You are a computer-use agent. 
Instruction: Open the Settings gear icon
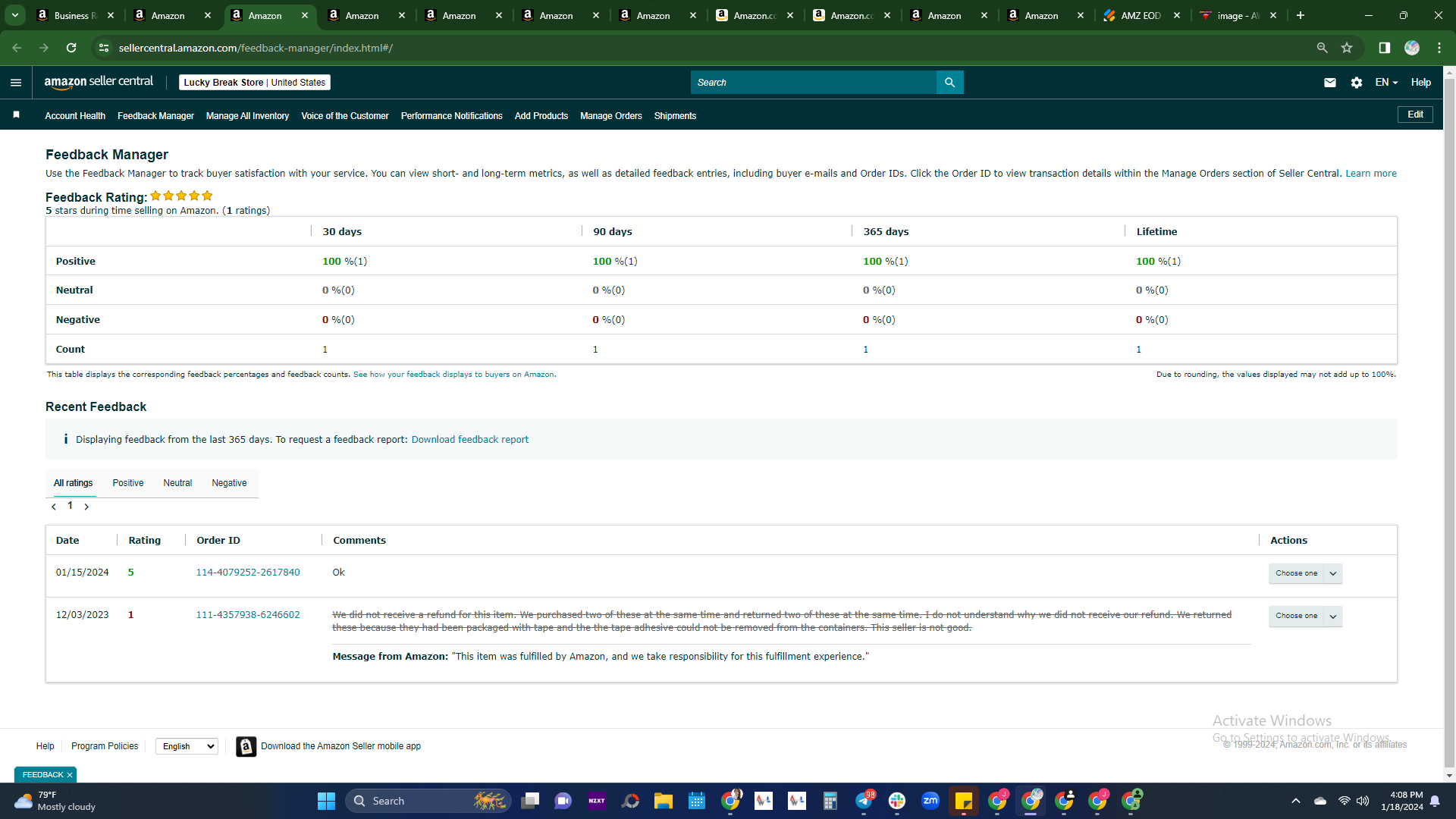(1357, 83)
